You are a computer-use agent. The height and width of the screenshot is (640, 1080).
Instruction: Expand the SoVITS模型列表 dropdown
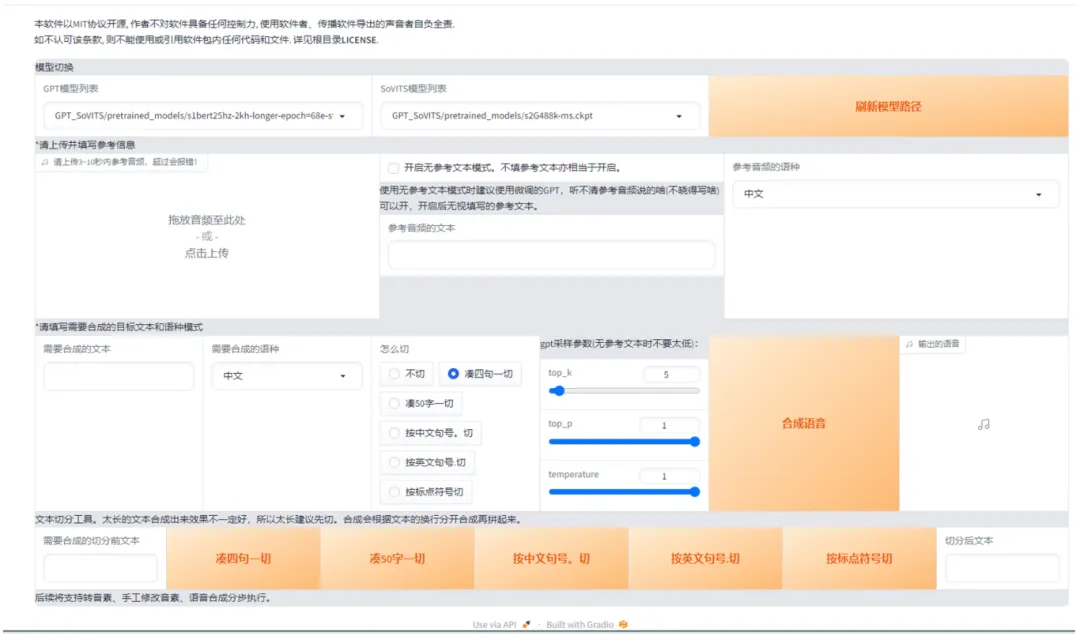[x=539, y=116]
